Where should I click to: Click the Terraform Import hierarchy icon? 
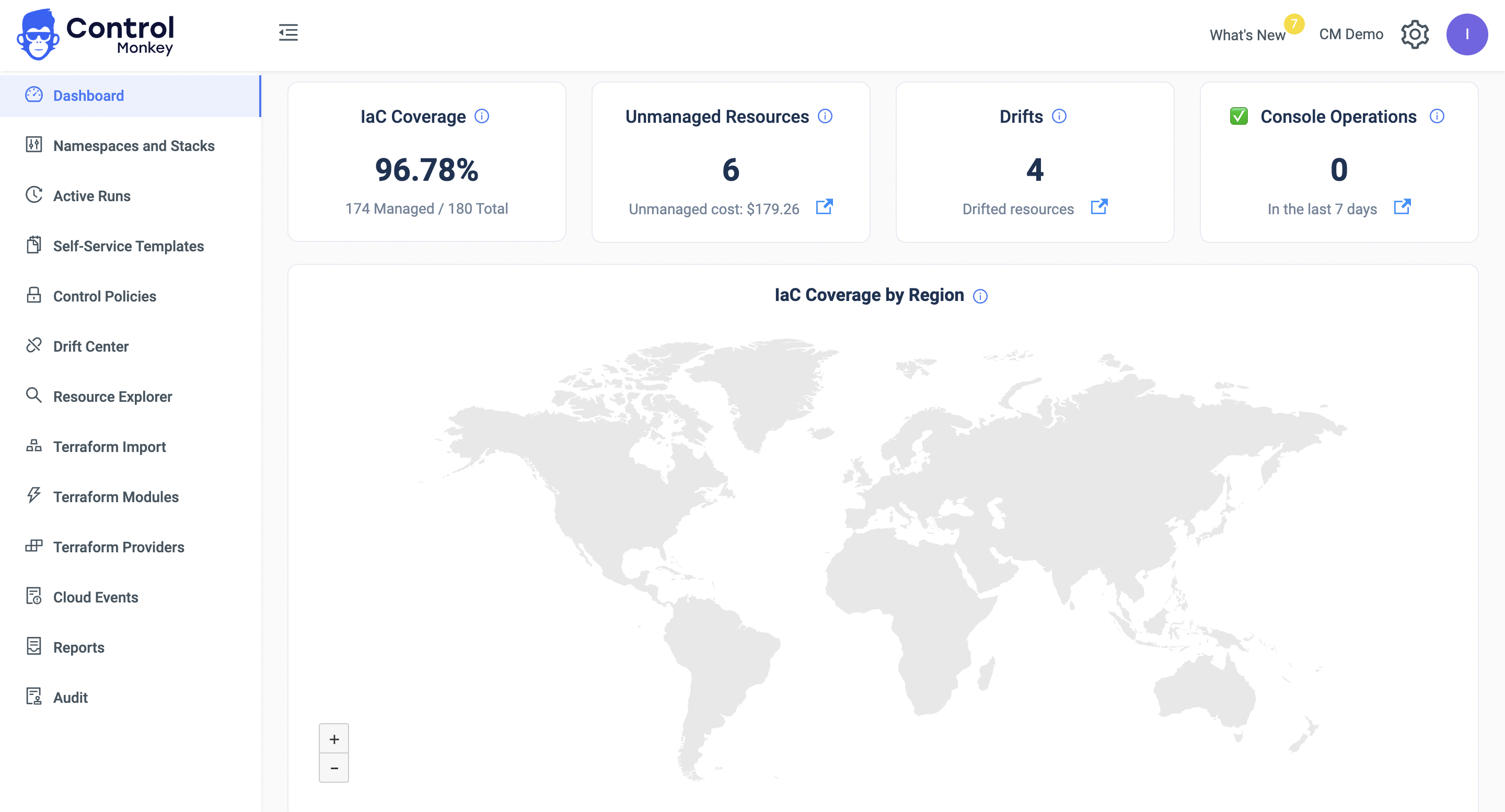(x=34, y=446)
